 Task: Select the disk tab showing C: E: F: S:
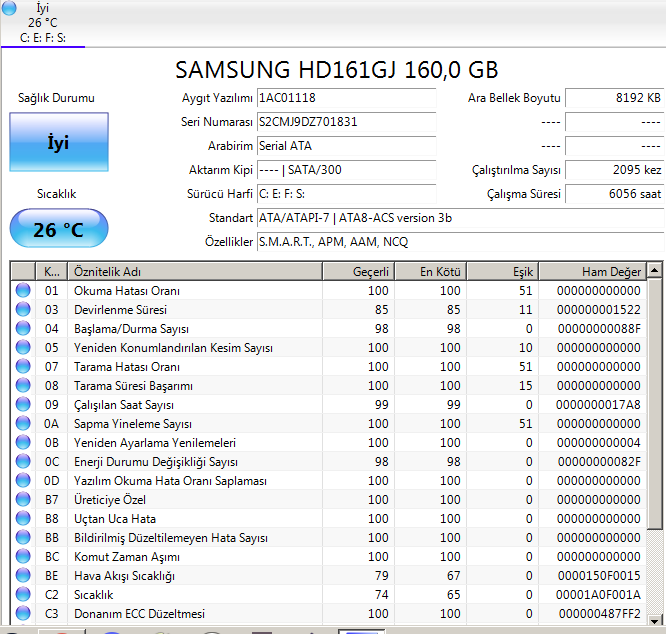[42, 23]
